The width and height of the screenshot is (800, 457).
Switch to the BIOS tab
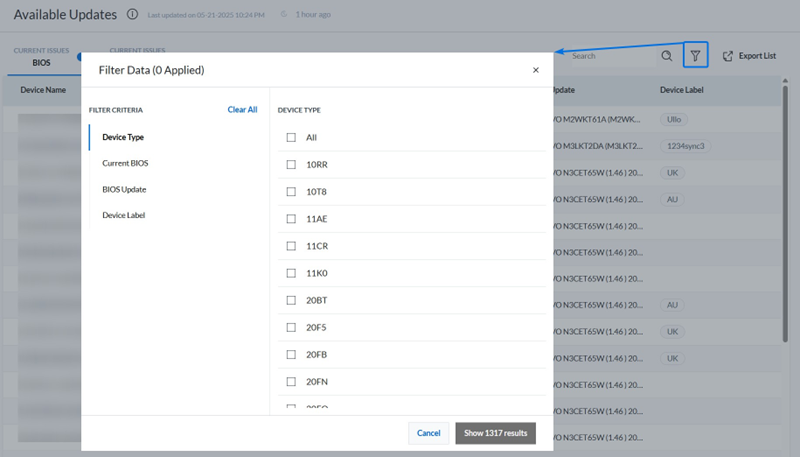pos(41,62)
